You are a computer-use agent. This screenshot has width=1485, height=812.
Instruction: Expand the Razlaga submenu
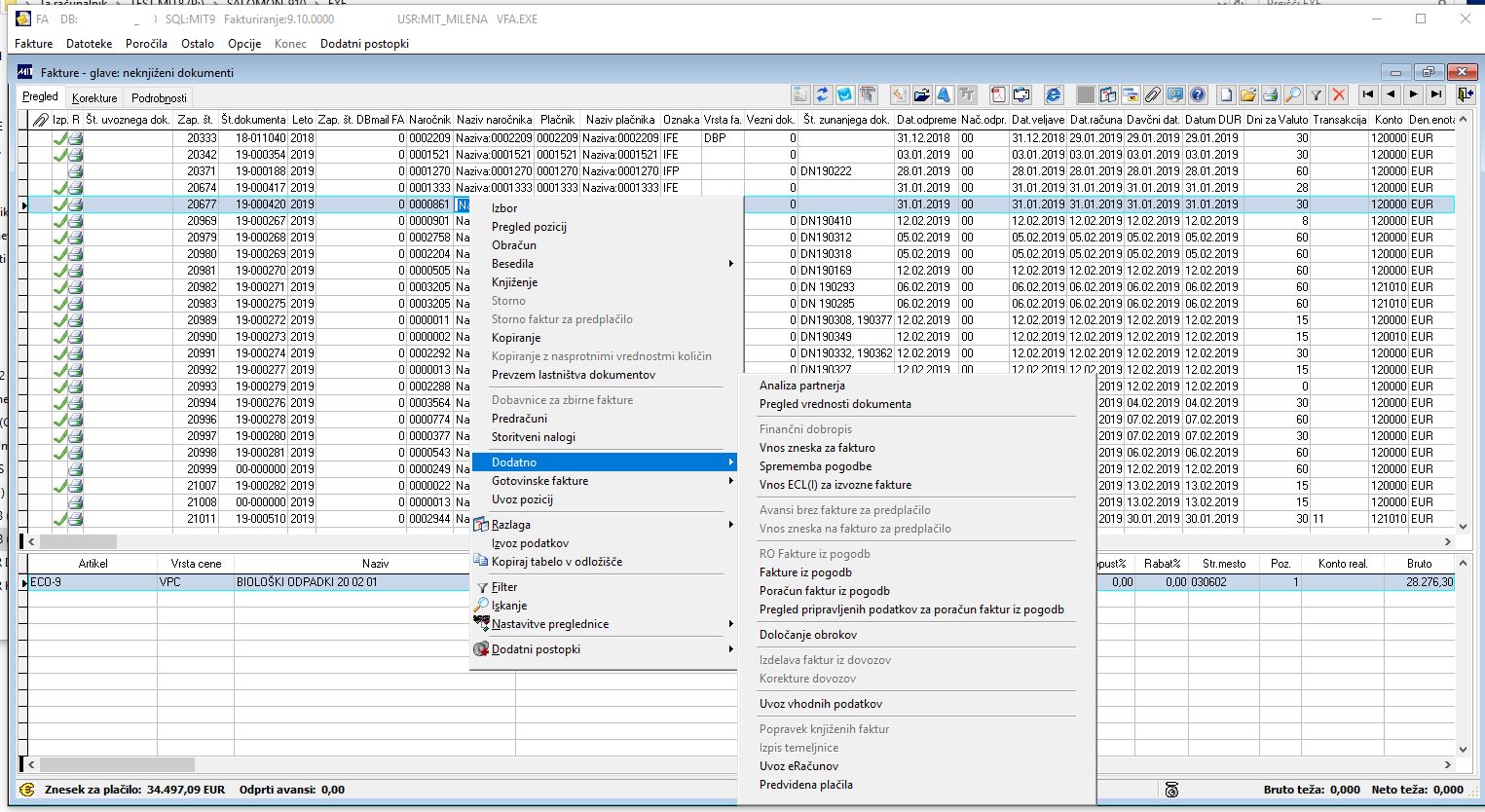[730, 525]
